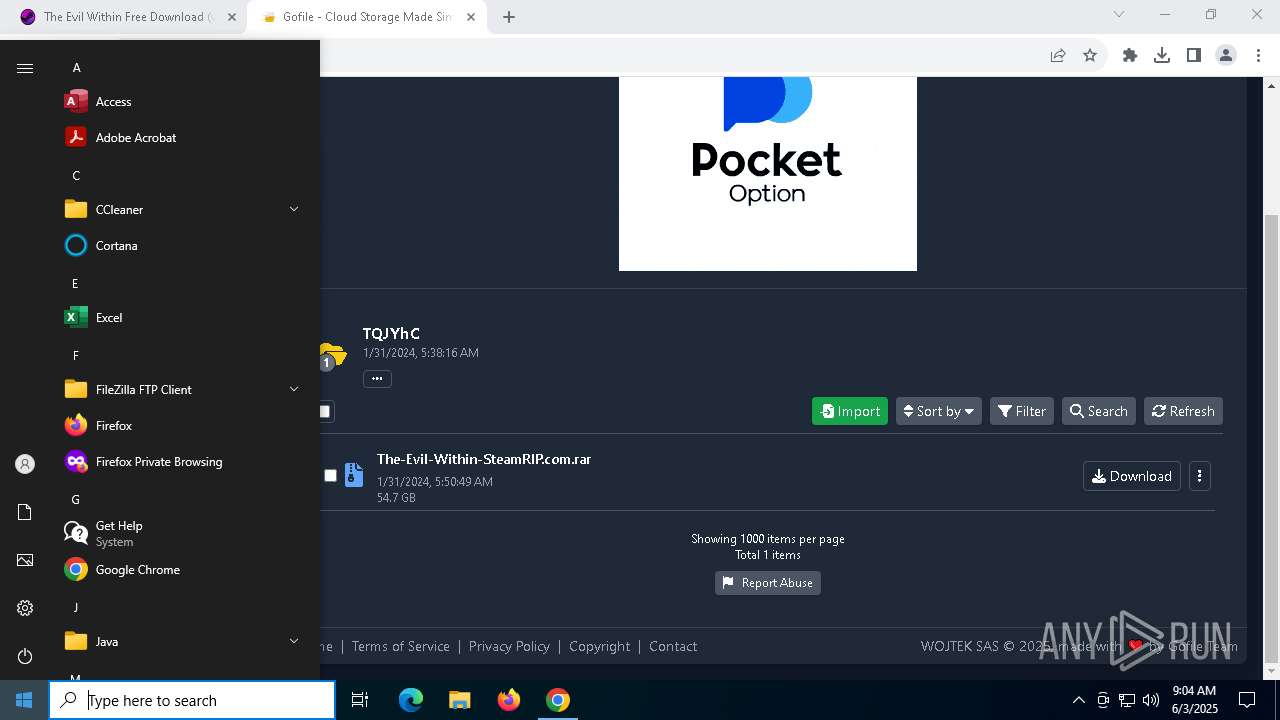Download The-Evil-Within-SteamRIP.com.rar
The width and height of the screenshot is (1280, 720).
tap(1132, 476)
